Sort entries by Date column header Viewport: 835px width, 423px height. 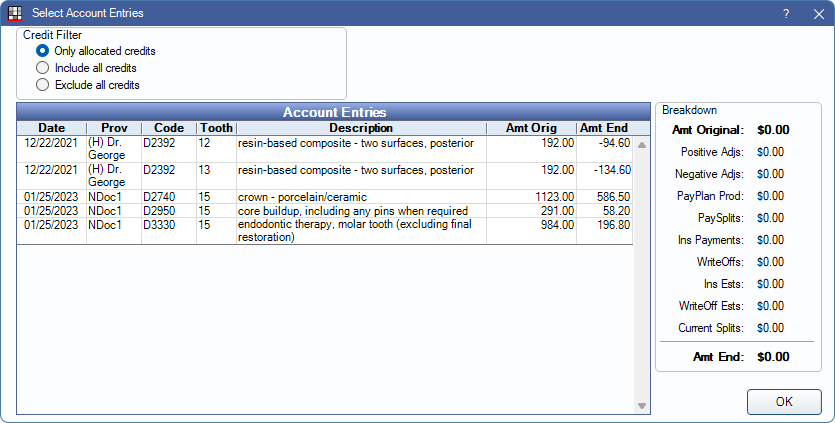click(x=50, y=128)
